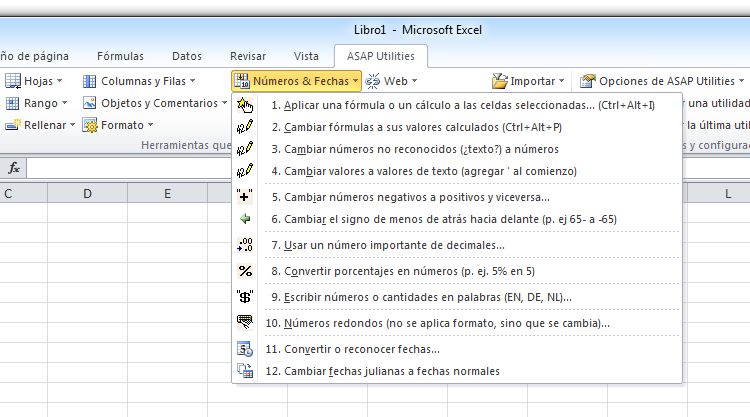Expand the Rellenar dropdown arrow
This screenshot has height=417, width=750.
click(73, 125)
